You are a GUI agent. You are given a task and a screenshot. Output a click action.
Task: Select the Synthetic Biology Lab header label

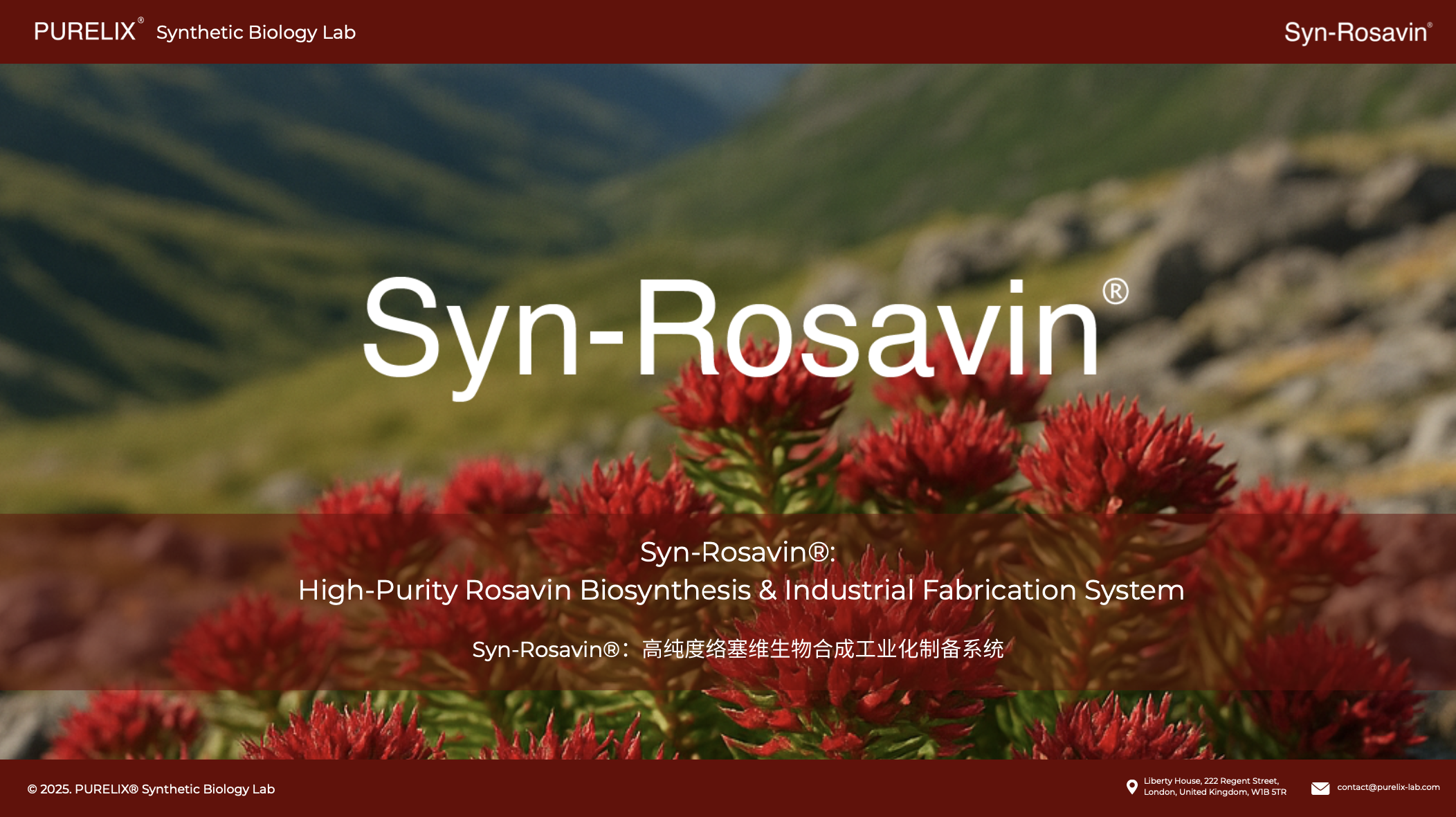coord(255,32)
